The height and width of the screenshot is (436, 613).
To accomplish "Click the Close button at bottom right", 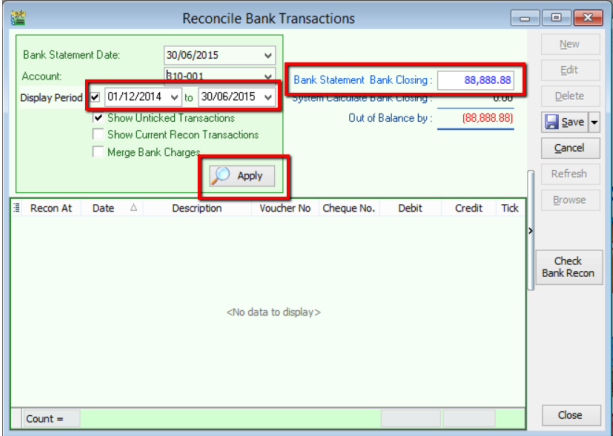I will click(x=569, y=415).
